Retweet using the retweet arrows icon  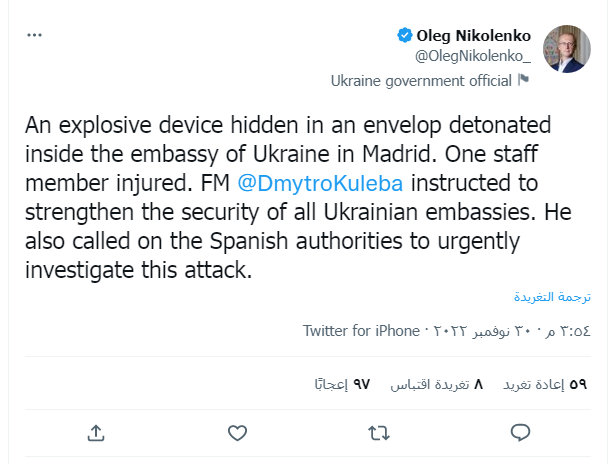click(x=379, y=432)
